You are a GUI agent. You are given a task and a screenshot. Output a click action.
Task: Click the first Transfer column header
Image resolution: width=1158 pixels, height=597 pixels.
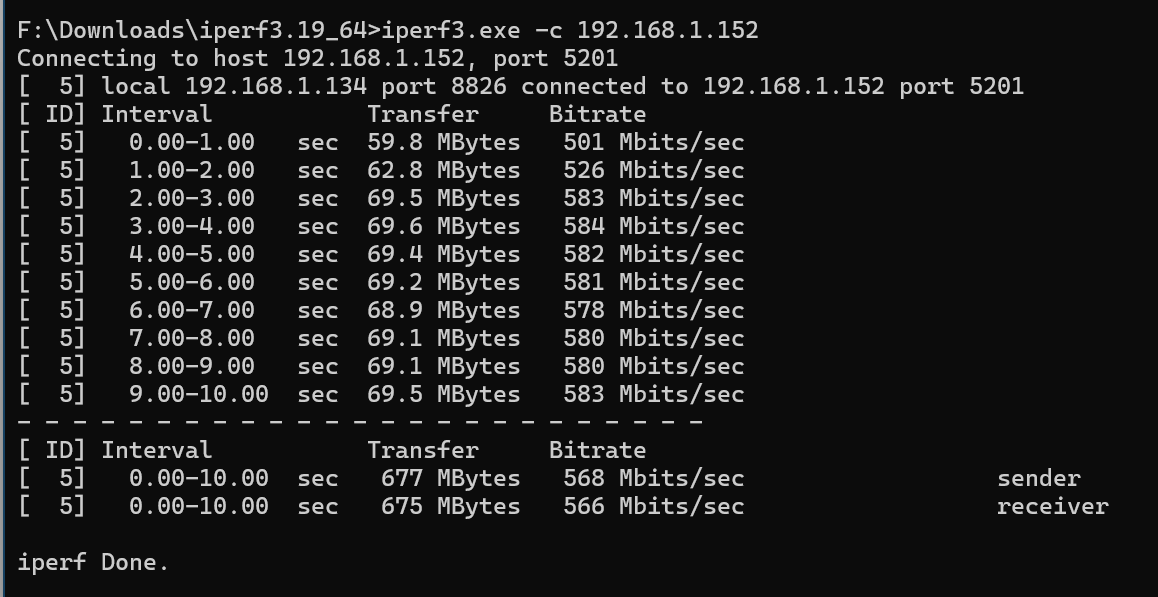coord(423,115)
